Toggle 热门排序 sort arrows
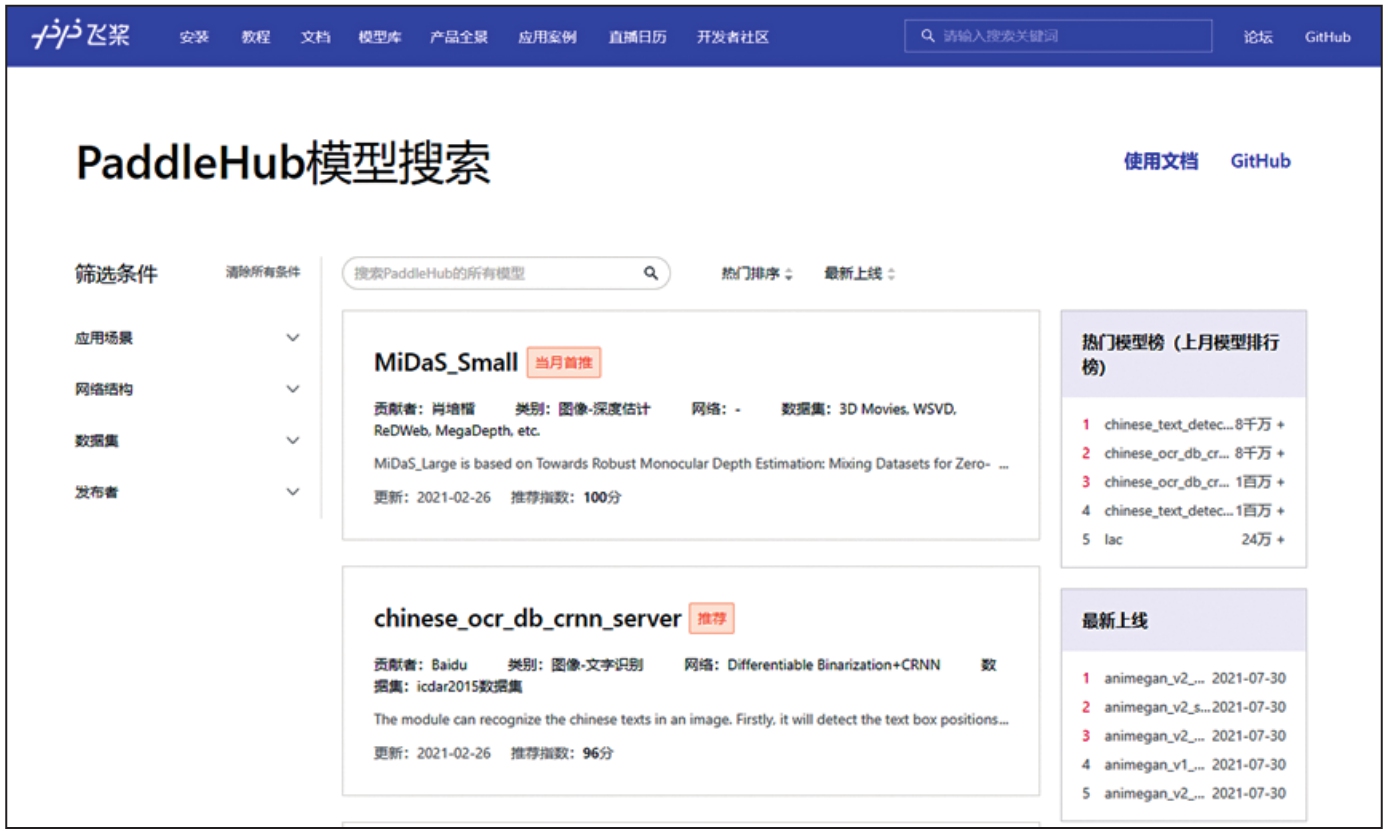 pyautogui.click(x=789, y=274)
